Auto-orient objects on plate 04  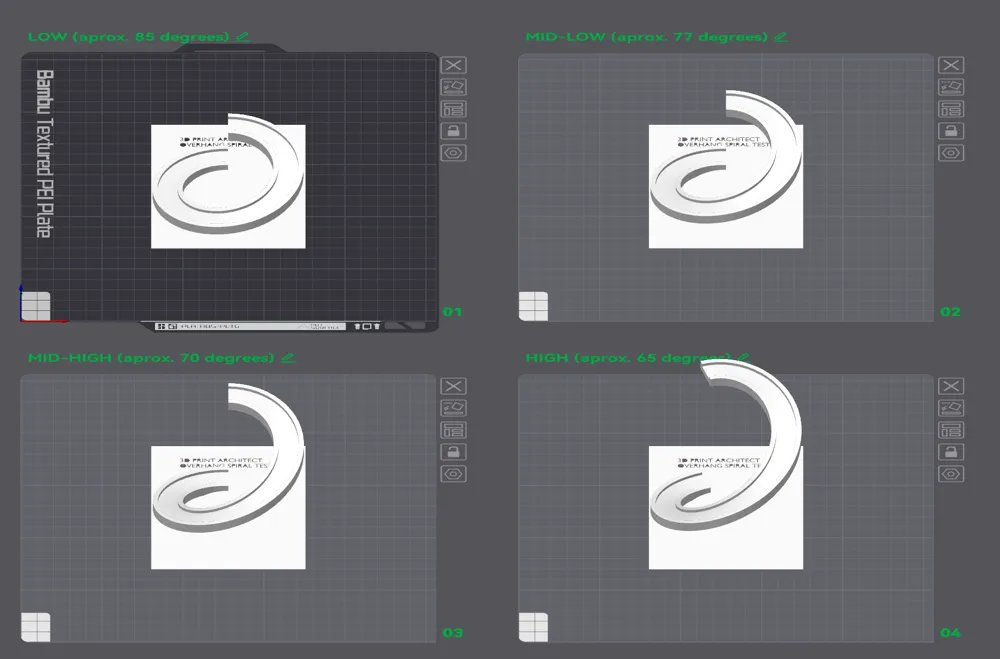(x=951, y=408)
